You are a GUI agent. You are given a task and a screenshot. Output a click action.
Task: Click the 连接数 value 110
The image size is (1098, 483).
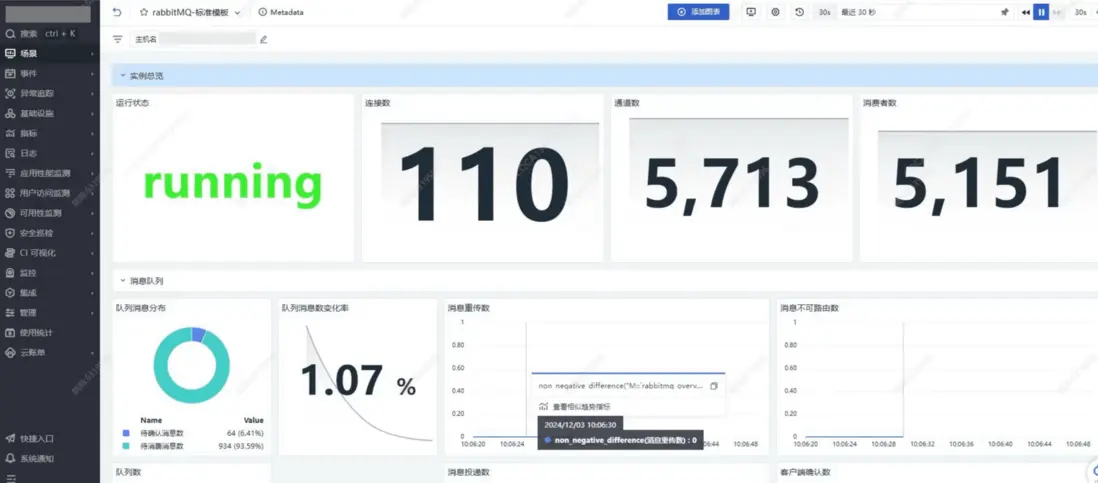click(484, 186)
